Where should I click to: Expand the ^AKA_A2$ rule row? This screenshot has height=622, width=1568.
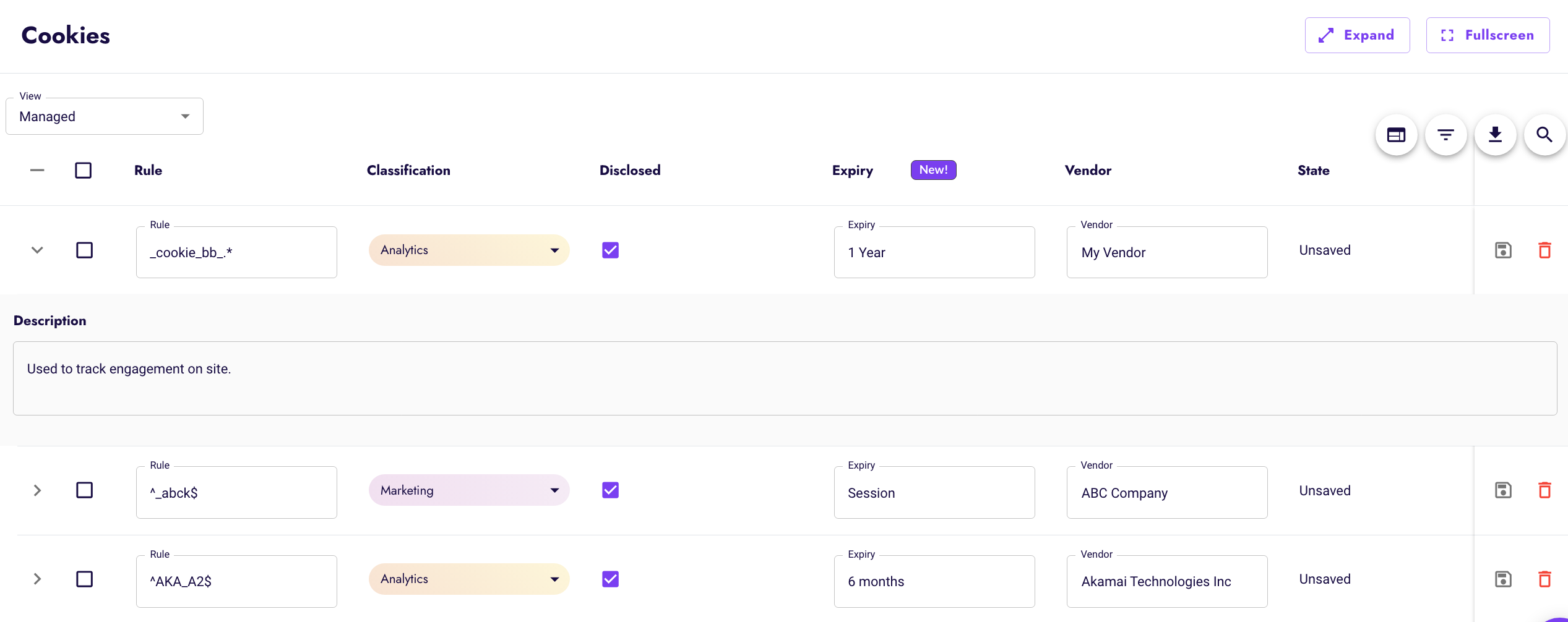coord(37,579)
